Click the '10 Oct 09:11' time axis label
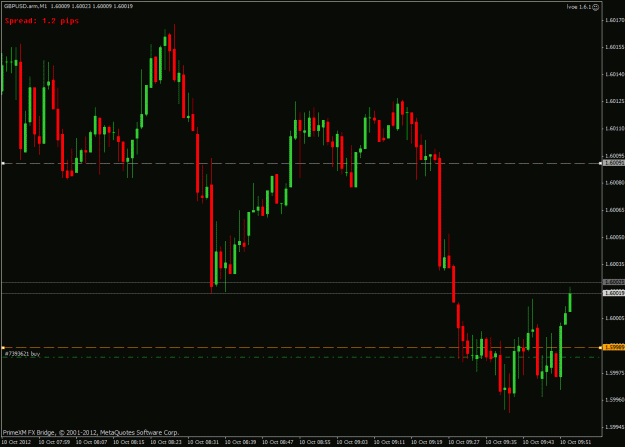 click(389, 442)
